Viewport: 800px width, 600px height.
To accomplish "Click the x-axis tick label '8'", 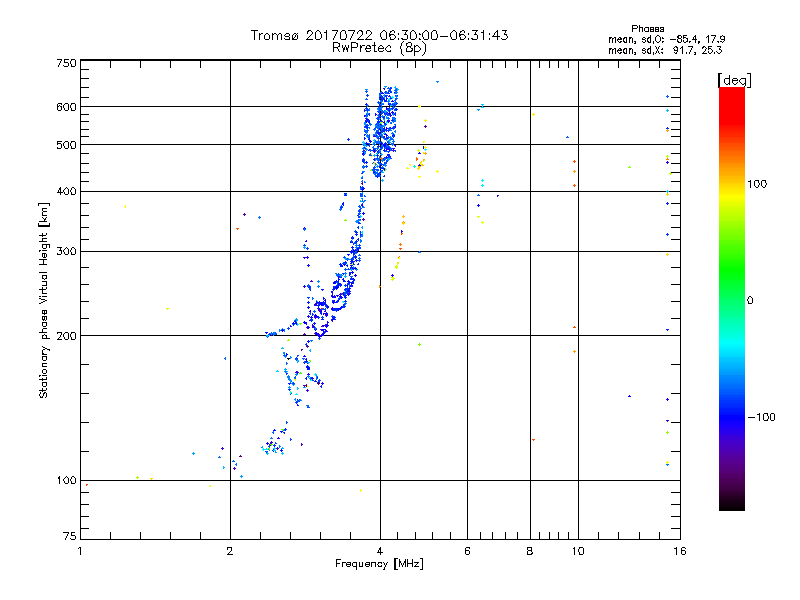I will click(530, 551).
